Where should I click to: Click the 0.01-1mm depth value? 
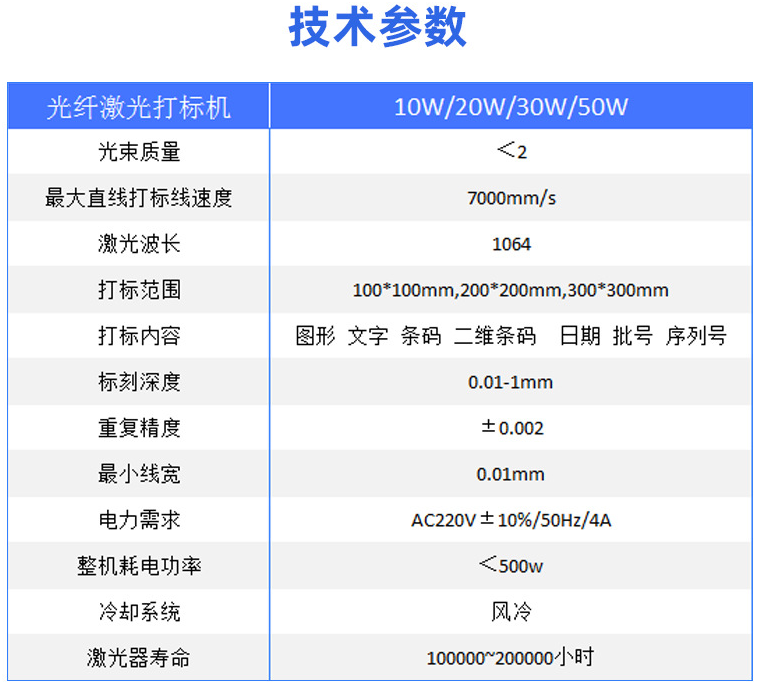[x=510, y=382]
